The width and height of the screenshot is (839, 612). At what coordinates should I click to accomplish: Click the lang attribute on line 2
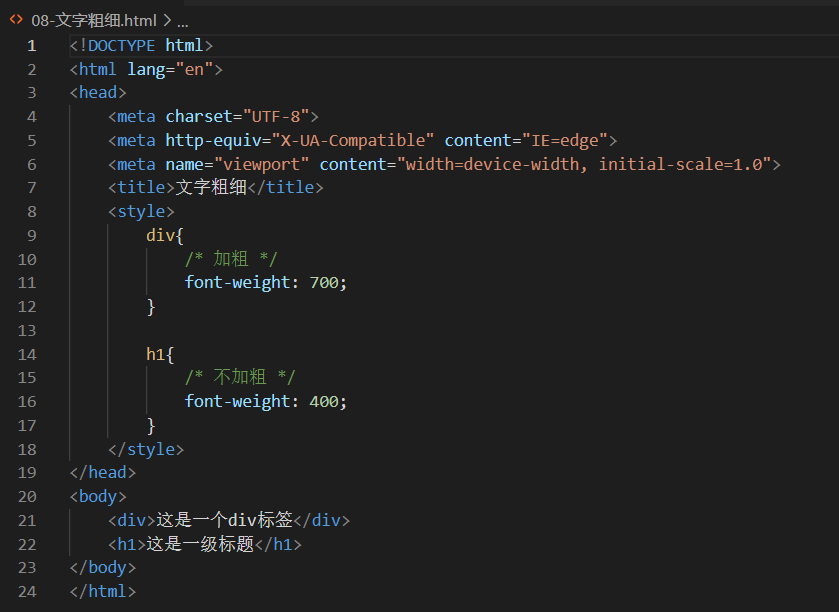[146, 70]
